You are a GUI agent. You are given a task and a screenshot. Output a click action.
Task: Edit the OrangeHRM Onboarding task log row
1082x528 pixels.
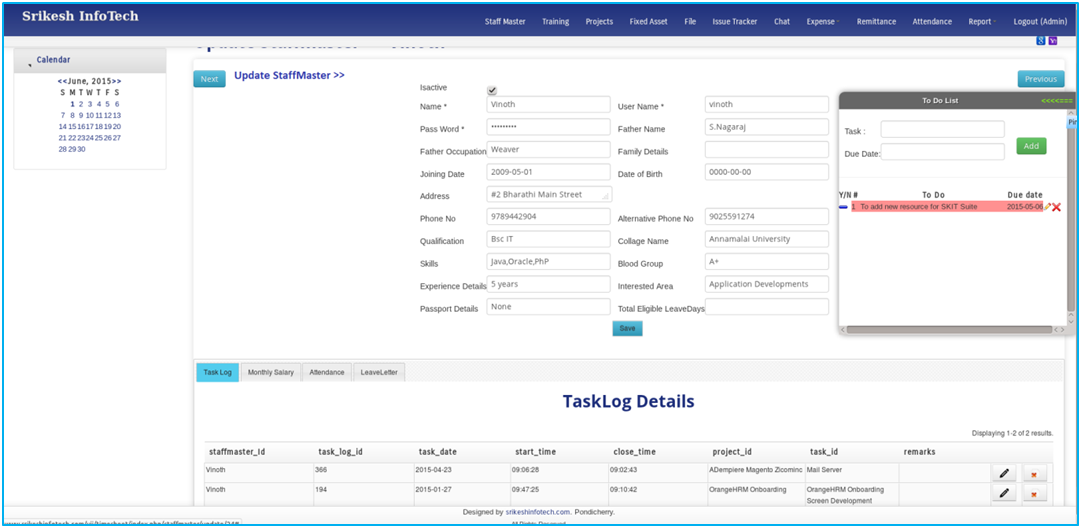(x=1003, y=493)
